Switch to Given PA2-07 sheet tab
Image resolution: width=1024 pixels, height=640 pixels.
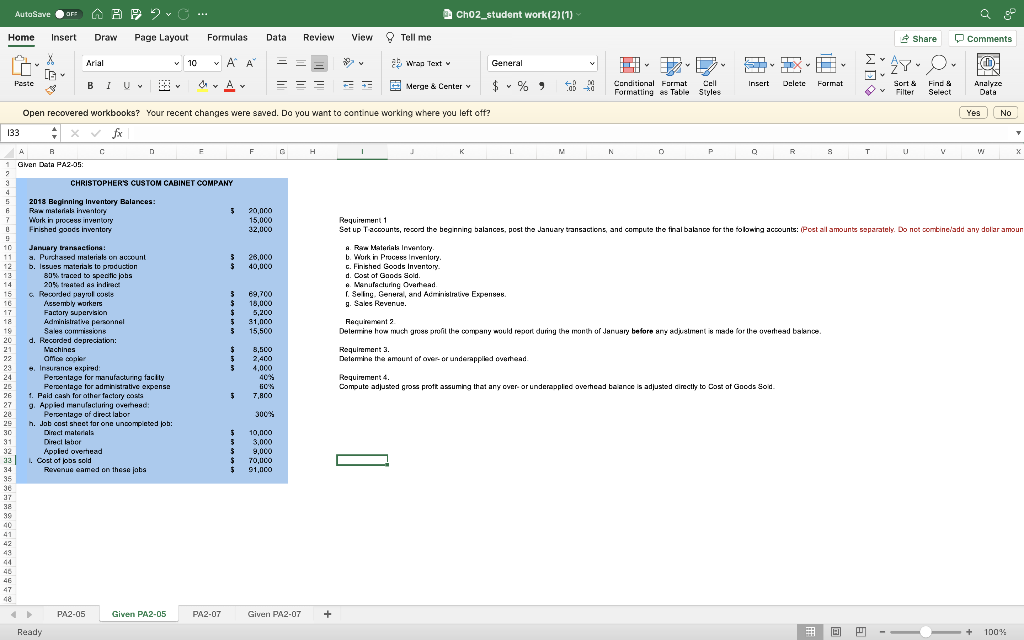pos(274,614)
